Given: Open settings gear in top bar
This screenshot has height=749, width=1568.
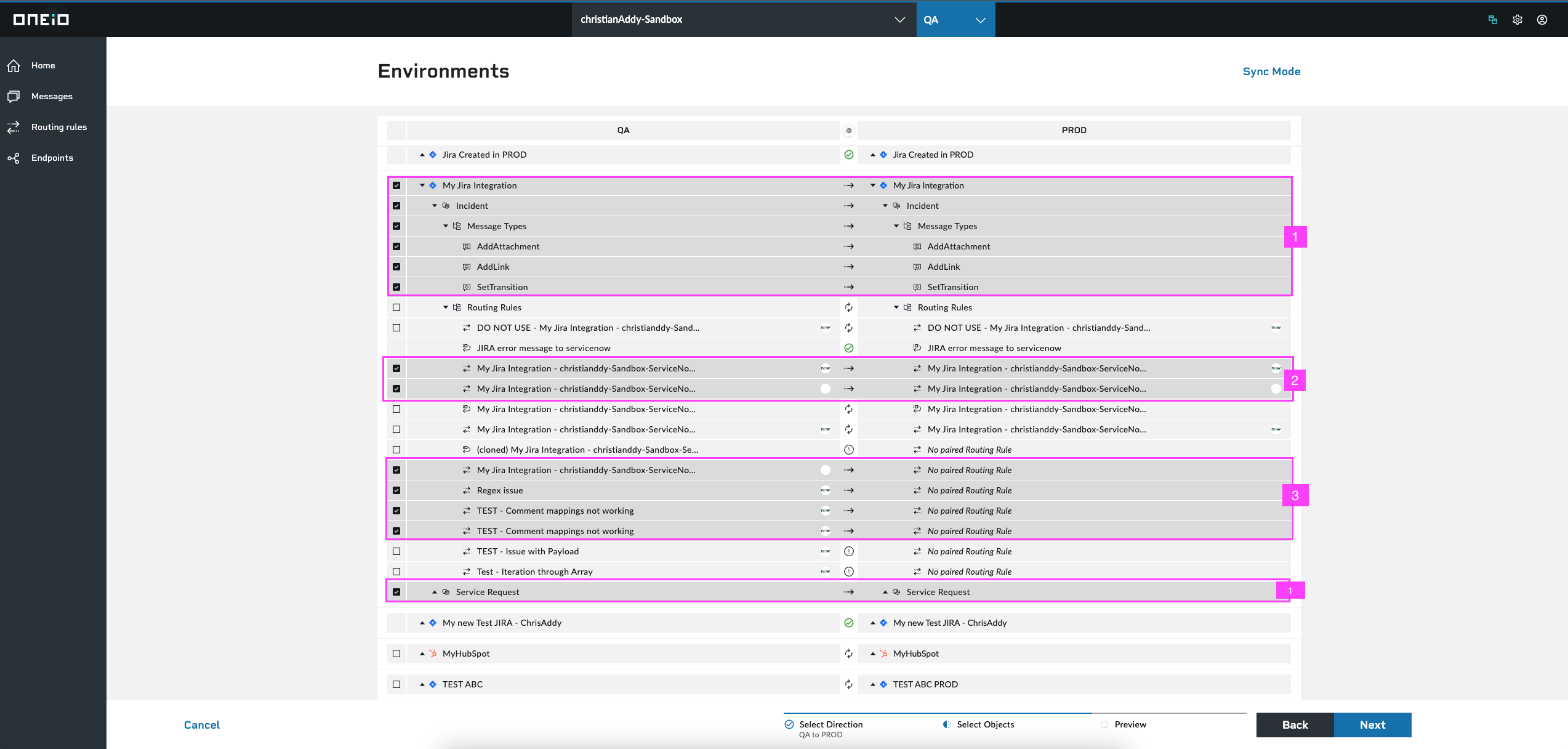Looking at the screenshot, I should click(1518, 20).
